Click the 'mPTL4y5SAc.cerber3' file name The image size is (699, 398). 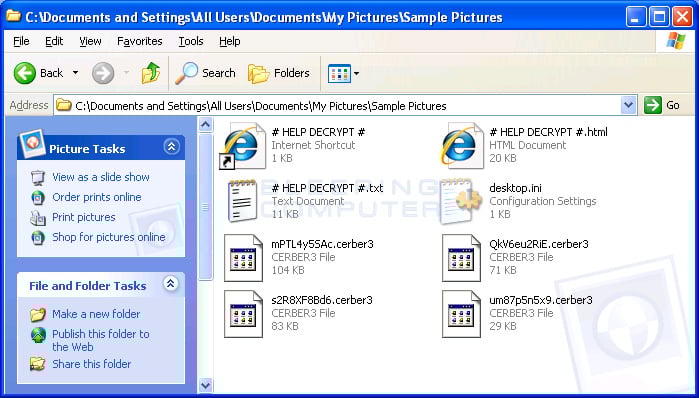point(322,244)
